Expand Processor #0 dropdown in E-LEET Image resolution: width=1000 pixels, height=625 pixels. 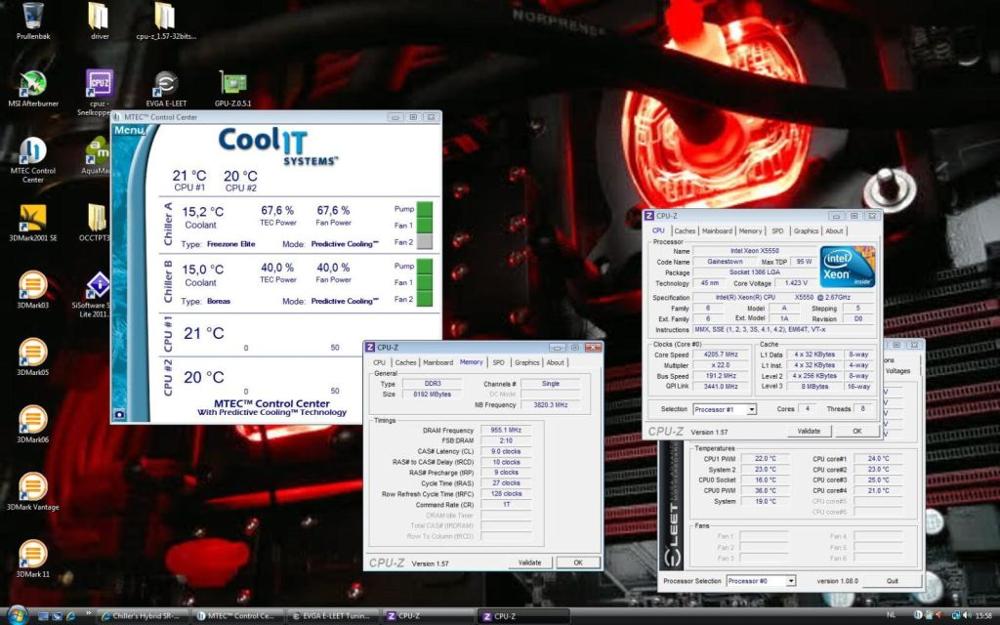pyautogui.click(x=791, y=581)
